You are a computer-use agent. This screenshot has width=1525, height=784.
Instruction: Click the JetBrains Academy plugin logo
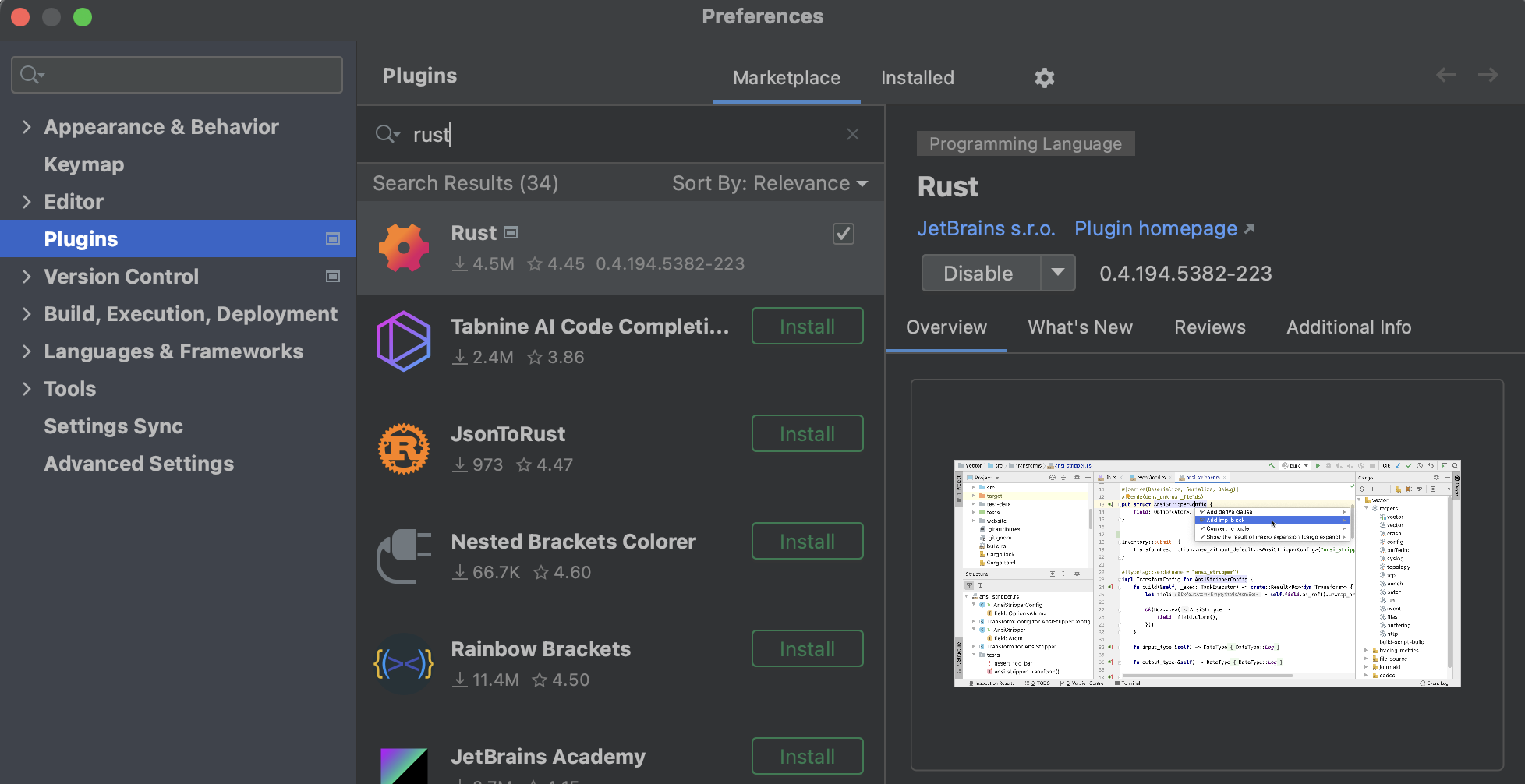click(x=404, y=765)
